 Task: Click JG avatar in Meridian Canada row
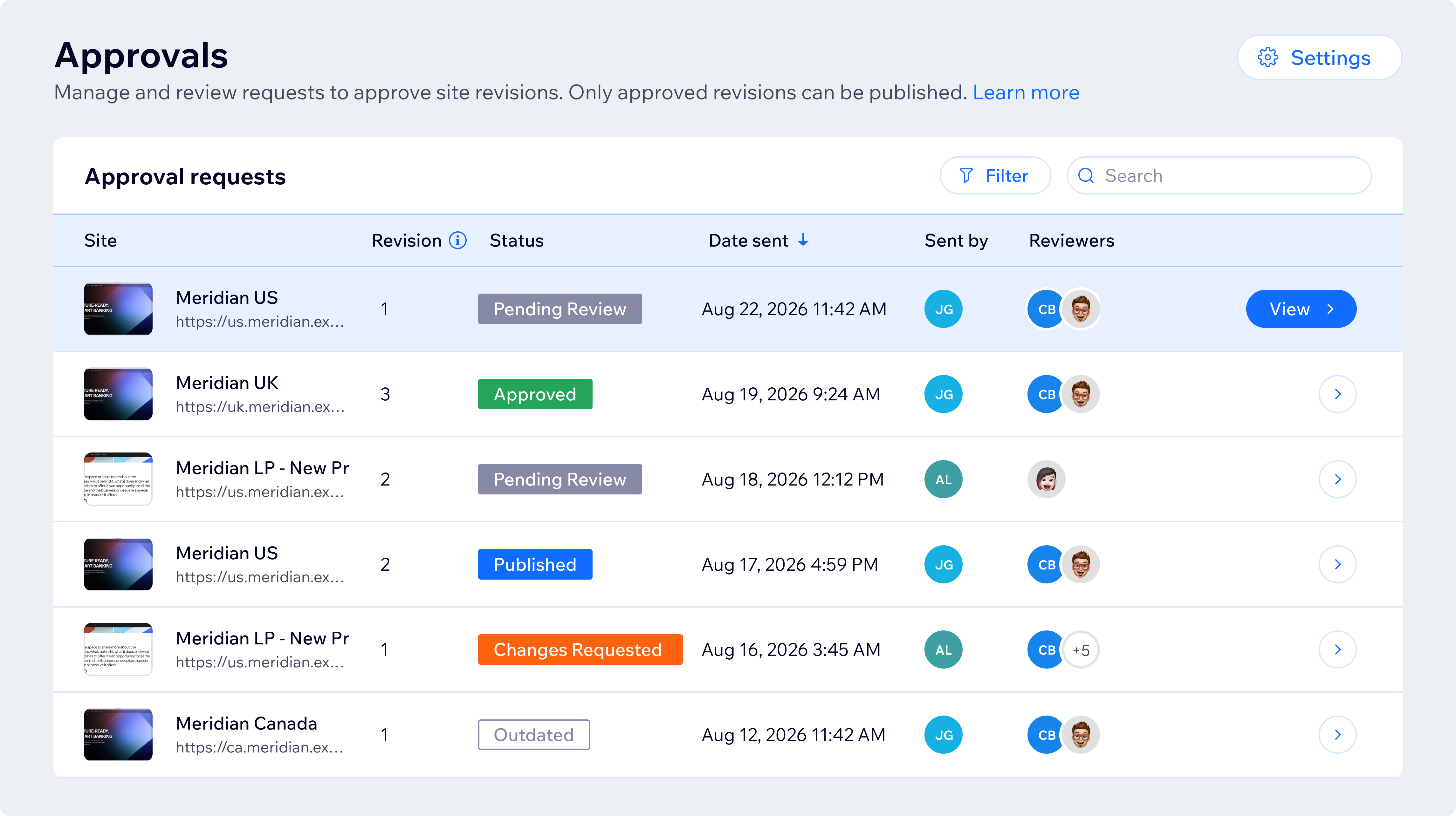943,735
